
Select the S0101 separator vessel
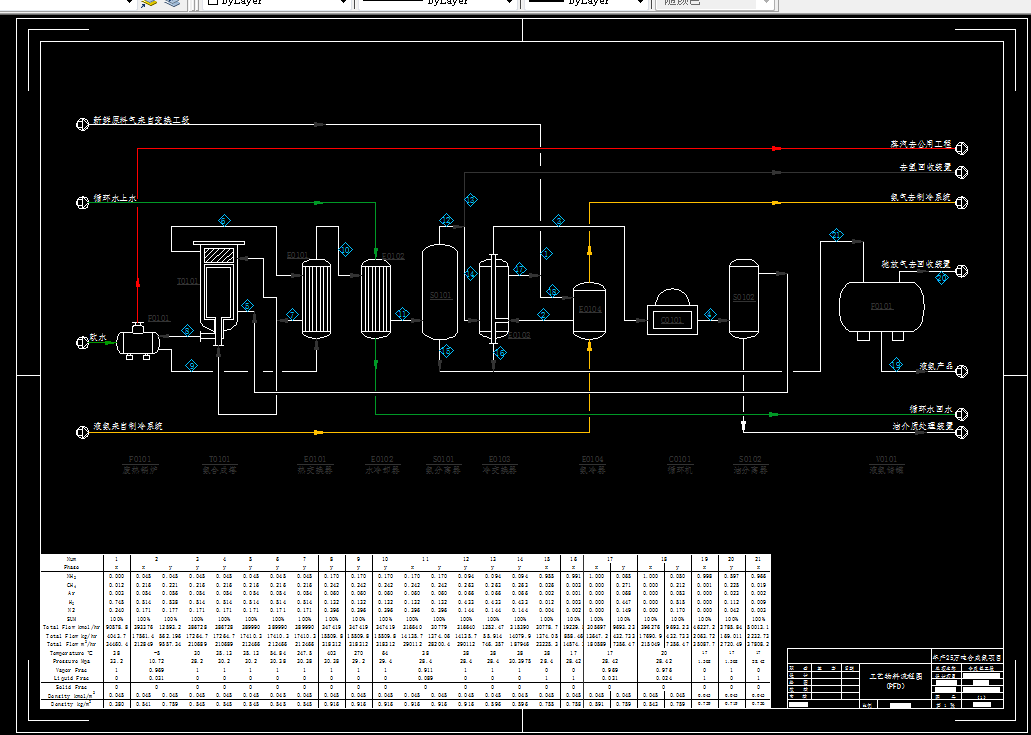(x=440, y=293)
